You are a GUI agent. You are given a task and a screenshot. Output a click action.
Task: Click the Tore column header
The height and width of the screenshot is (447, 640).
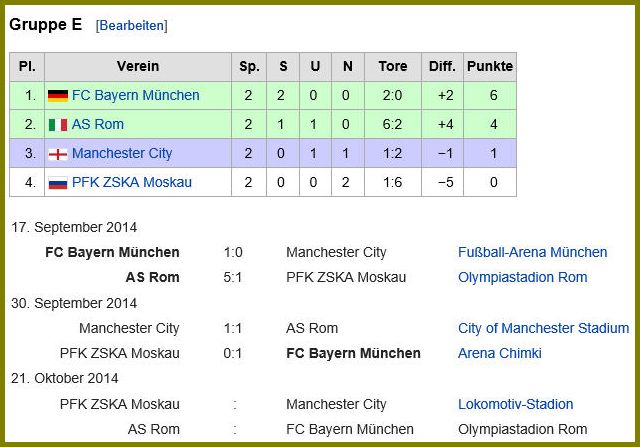click(393, 67)
